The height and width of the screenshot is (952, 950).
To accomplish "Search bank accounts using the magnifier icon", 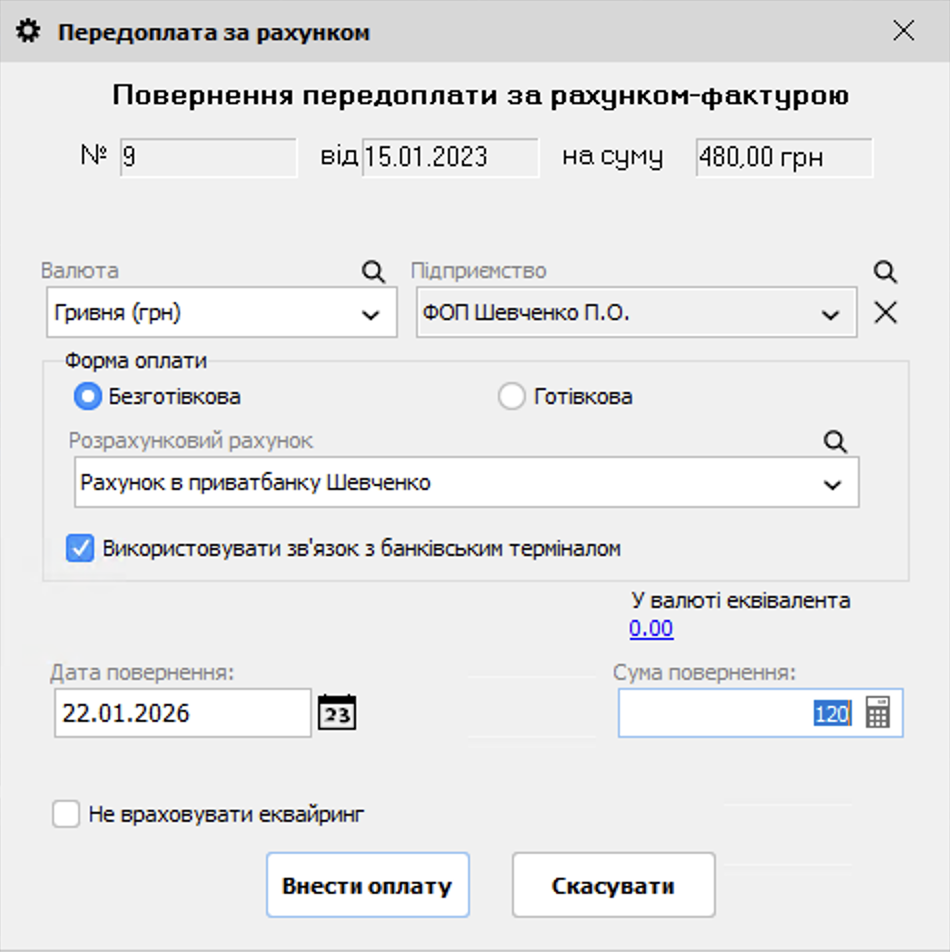I will [x=835, y=440].
